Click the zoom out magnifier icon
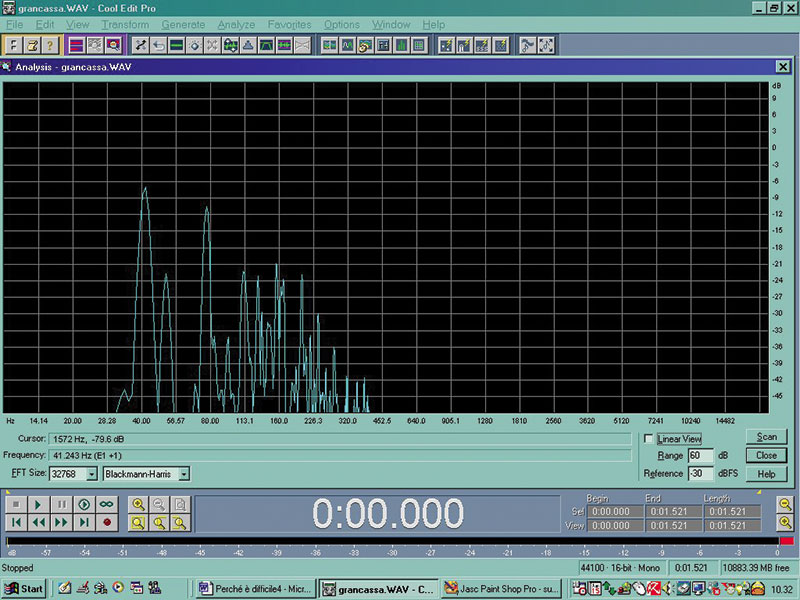This screenshot has height=600, width=800. pyautogui.click(x=159, y=505)
